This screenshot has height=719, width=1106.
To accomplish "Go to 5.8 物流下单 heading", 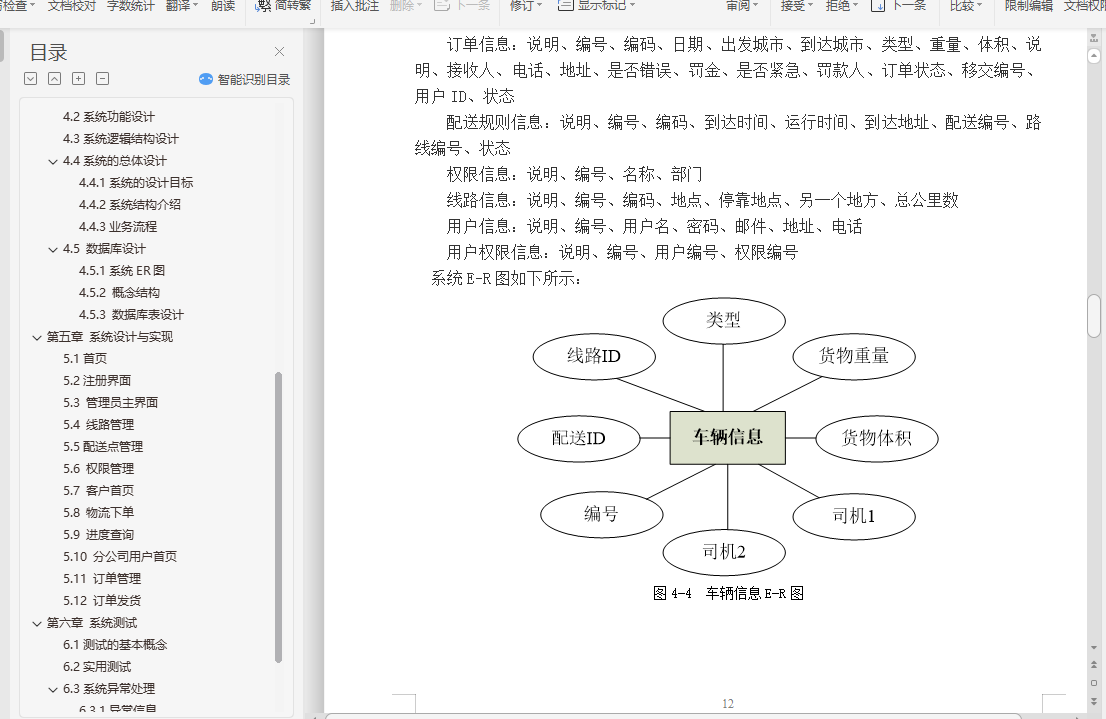I will pyautogui.click(x=98, y=512).
